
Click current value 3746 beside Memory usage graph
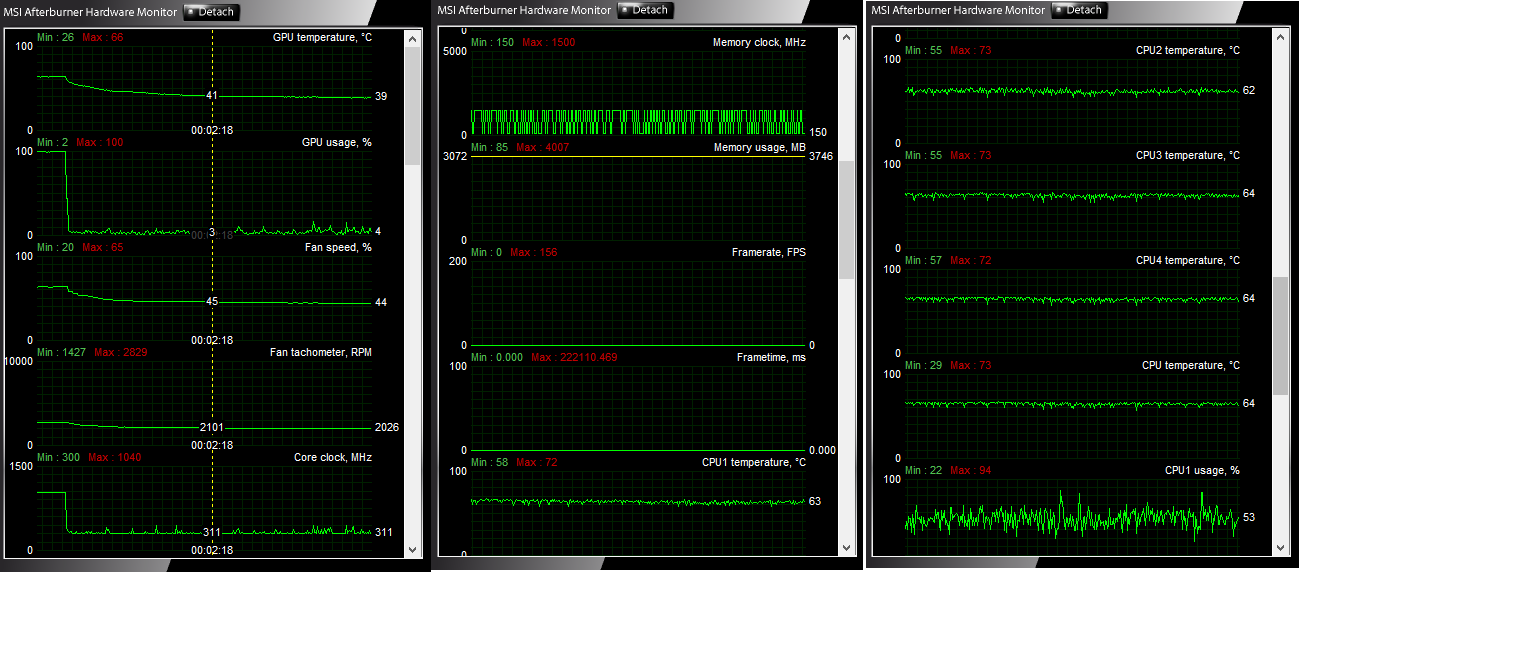click(821, 156)
